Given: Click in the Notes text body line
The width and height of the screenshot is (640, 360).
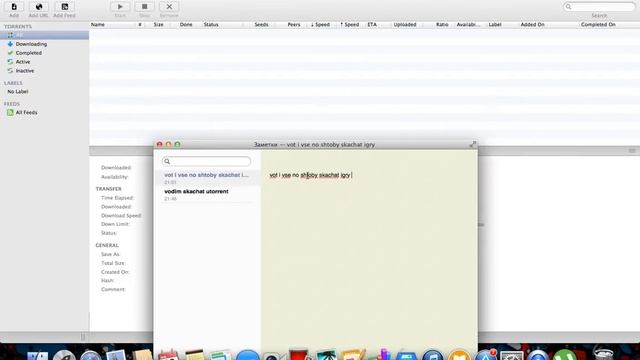Looking at the screenshot, I should [x=310, y=175].
